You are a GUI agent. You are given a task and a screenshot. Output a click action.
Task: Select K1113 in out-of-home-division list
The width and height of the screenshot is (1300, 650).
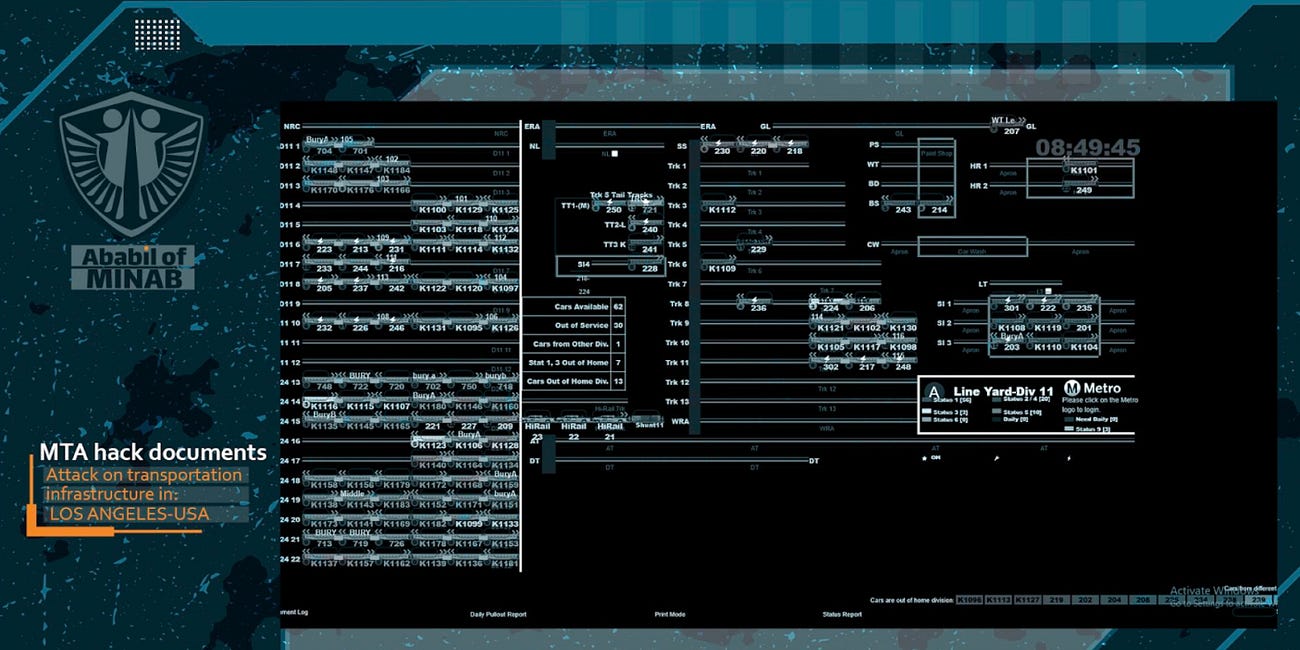coord(998,600)
